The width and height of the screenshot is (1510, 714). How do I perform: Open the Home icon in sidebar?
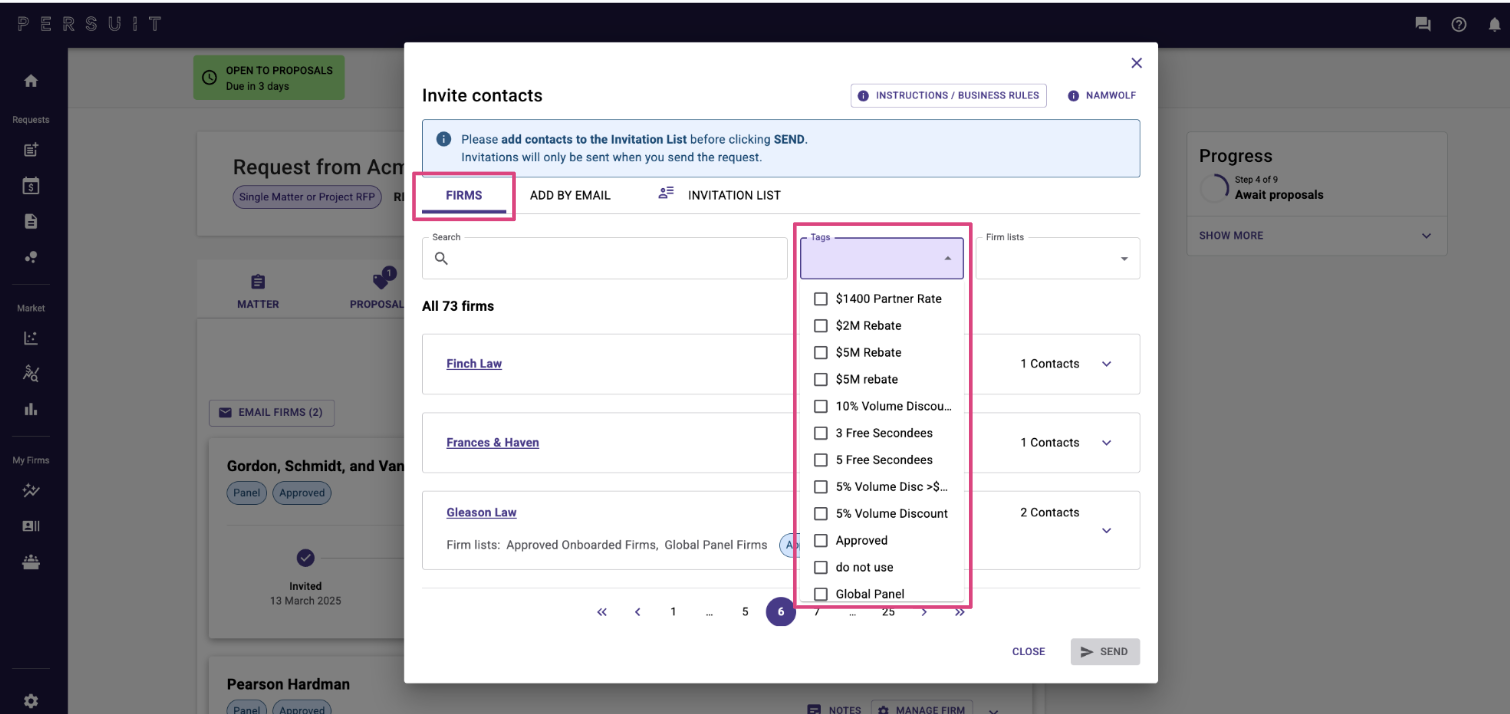click(31, 81)
